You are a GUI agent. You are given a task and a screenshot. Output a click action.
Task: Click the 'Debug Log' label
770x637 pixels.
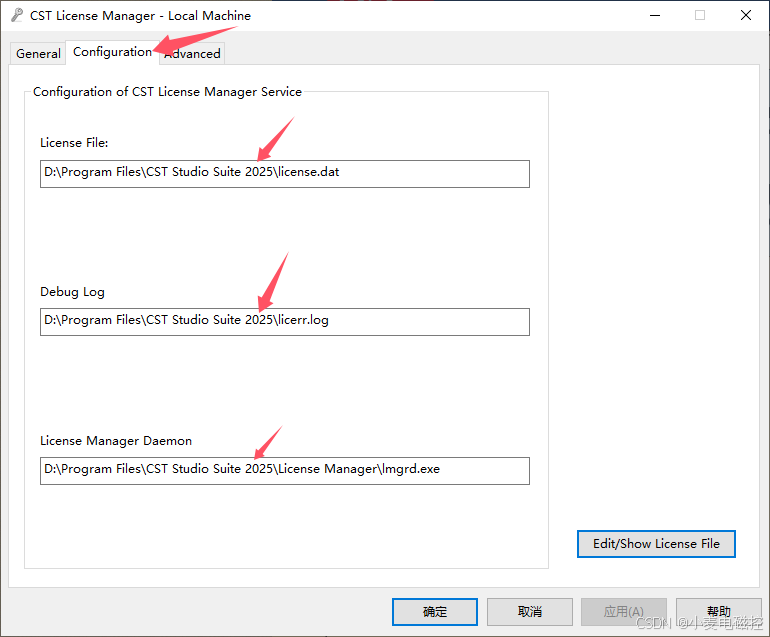(72, 292)
